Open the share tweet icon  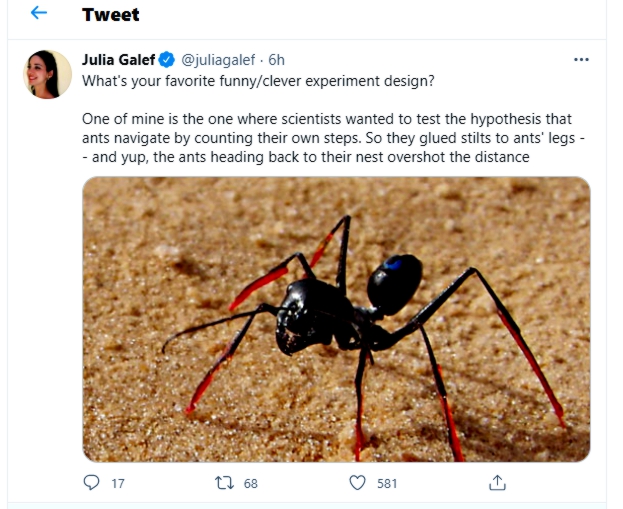[496, 483]
